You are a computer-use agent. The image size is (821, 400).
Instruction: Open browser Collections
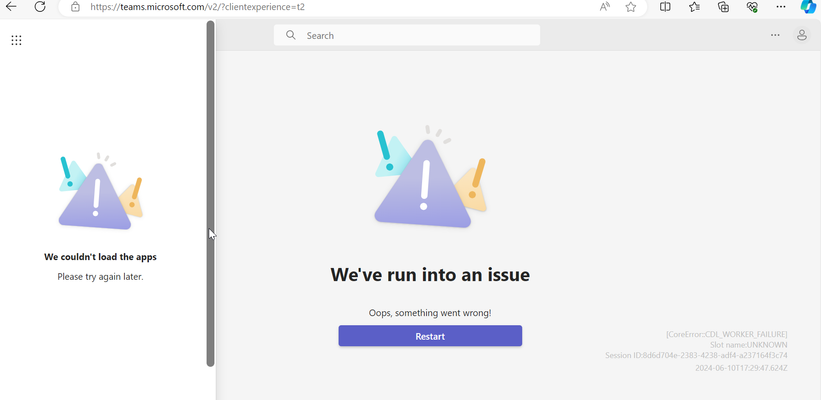click(724, 7)
